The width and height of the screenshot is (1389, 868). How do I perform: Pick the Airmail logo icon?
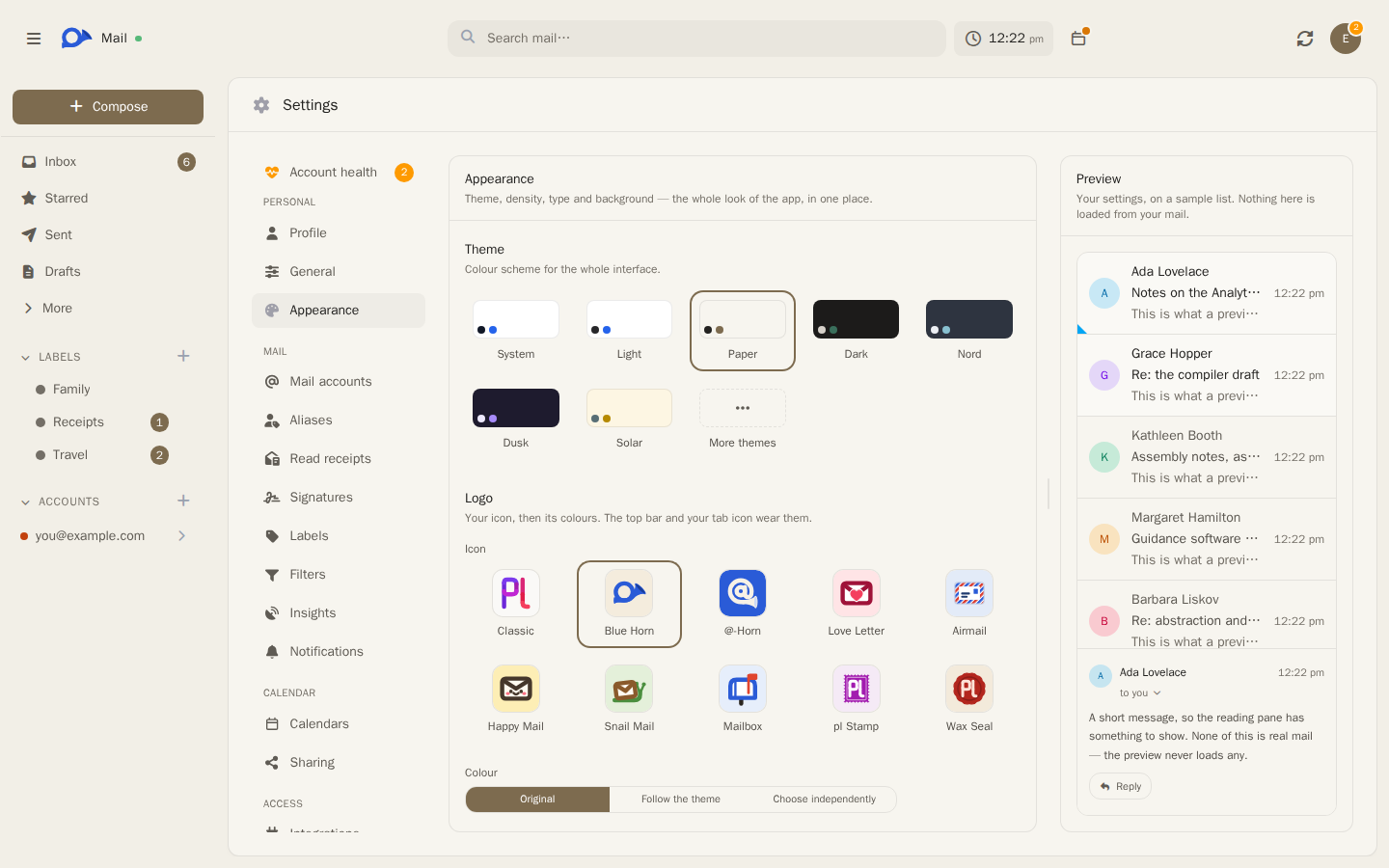pos(969,604)
